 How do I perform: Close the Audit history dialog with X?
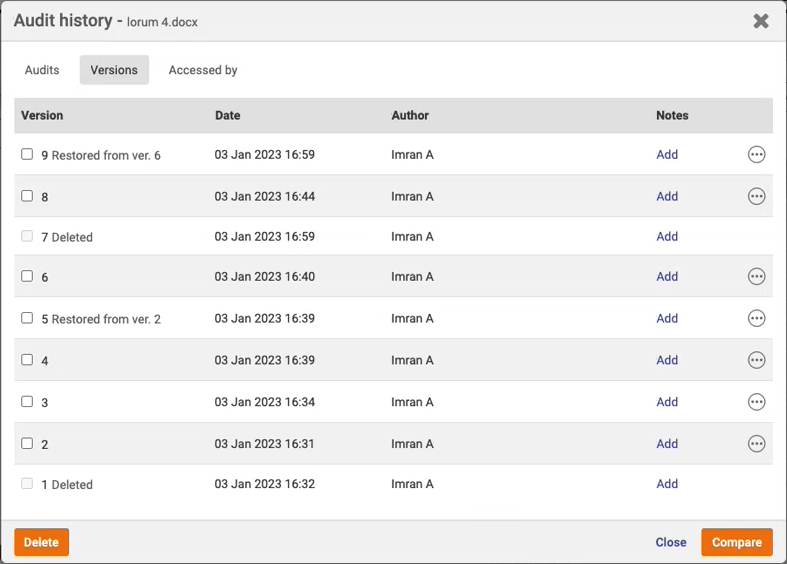tap(761, 21)
